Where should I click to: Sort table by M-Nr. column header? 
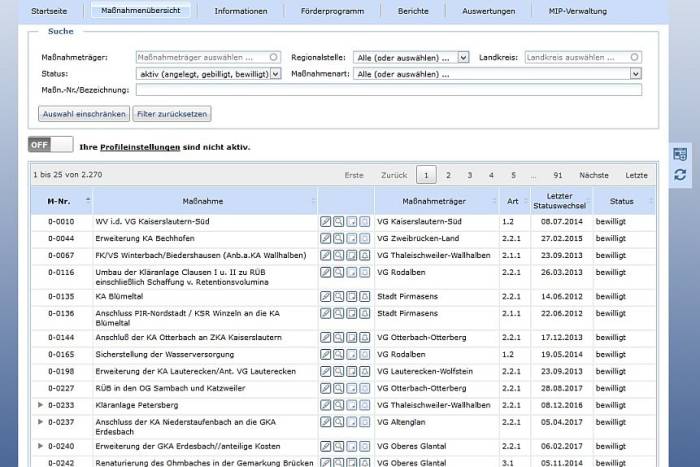62,201
